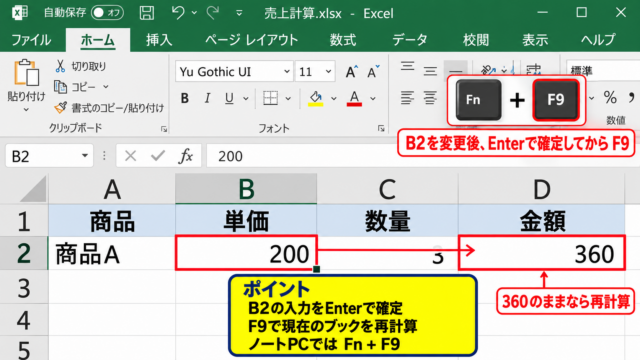640x360 pixels.
Task: Click cell D2 with value 360
Action: coord(542,253)
